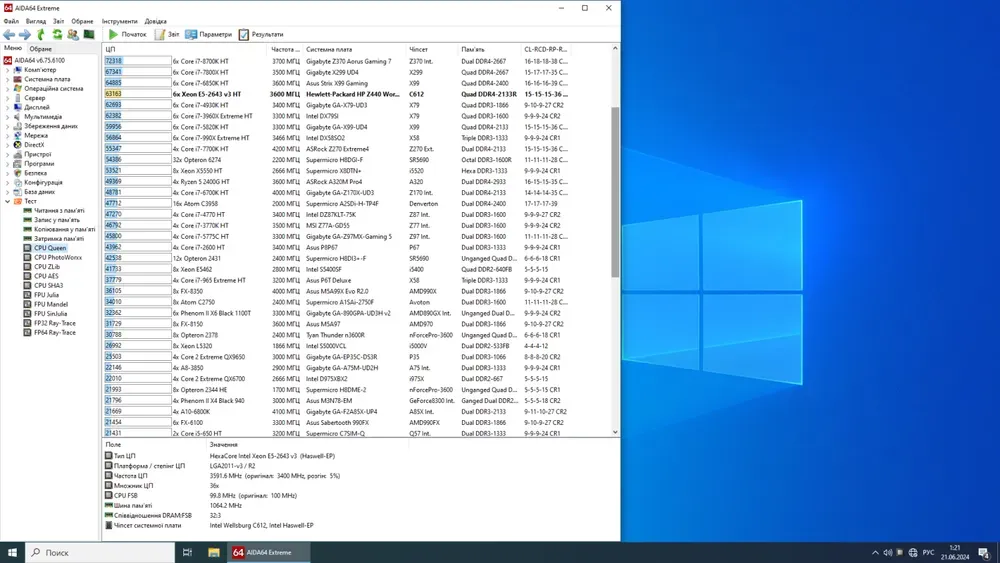The image size is (1000, 563).
Task: Expand the Мультимедіа tree node
Action: coord(7,117)
